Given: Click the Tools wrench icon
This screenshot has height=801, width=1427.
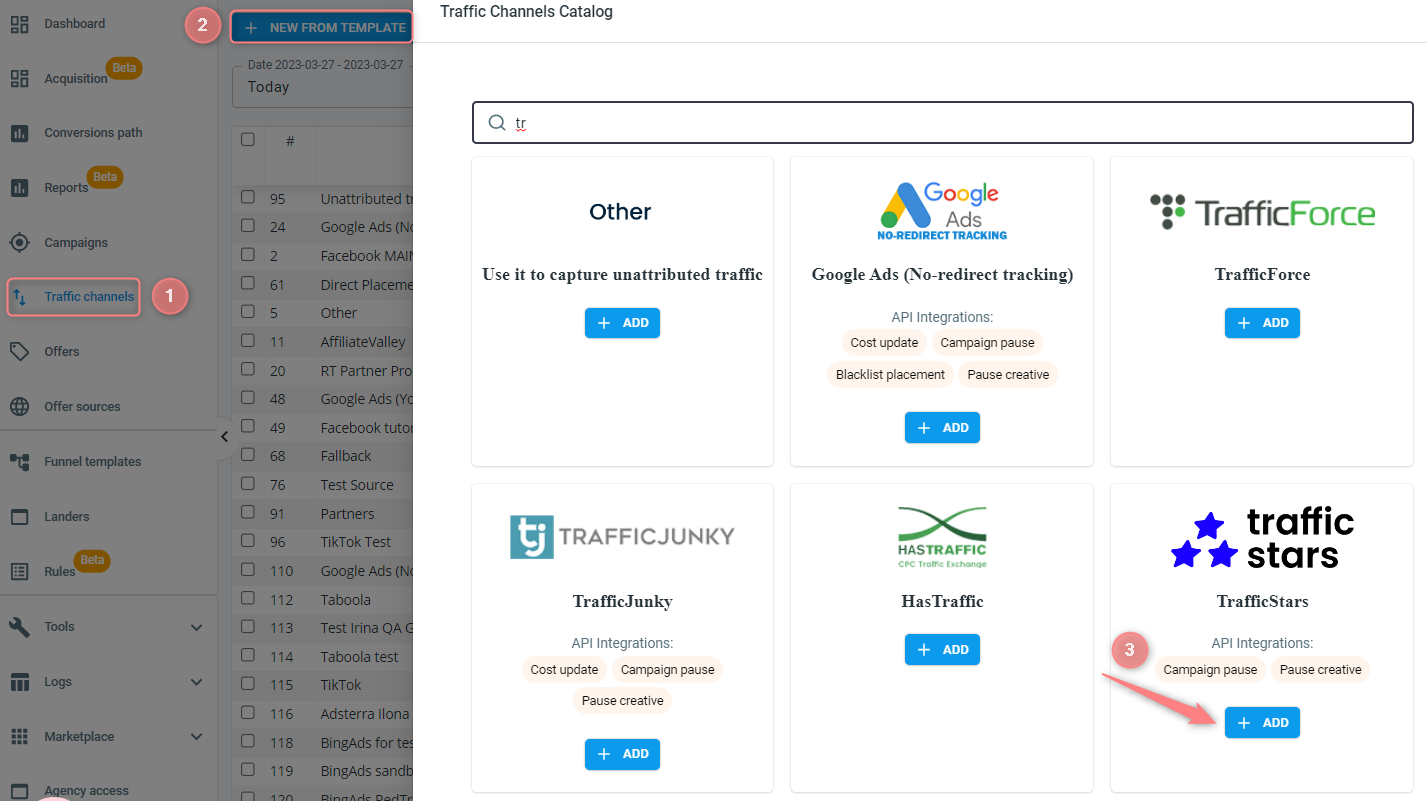Looking at the screenshot, I should click(x=19, y=627).
